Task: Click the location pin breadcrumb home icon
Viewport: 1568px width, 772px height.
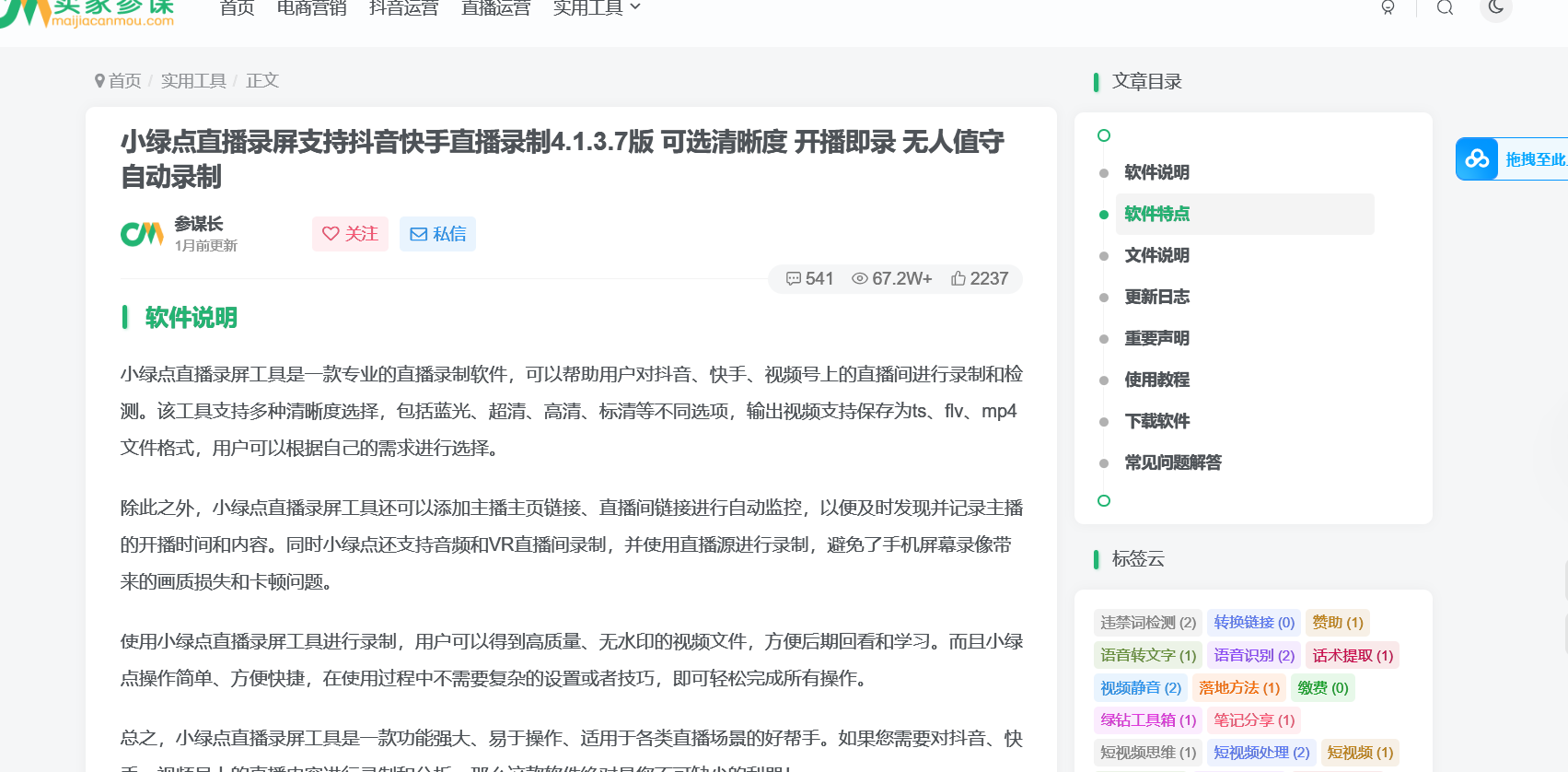Action: coord(99,81)
